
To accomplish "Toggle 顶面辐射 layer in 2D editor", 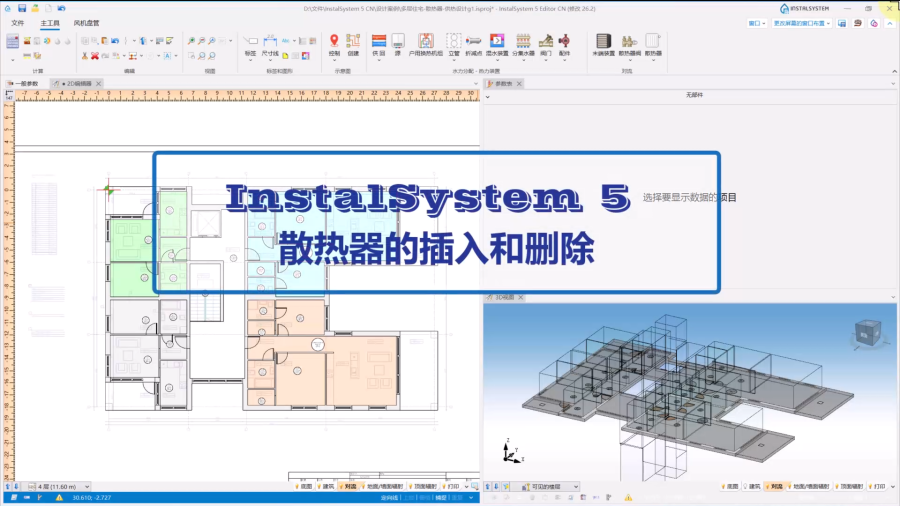I will pyautogui.click(x=424, y=486).
